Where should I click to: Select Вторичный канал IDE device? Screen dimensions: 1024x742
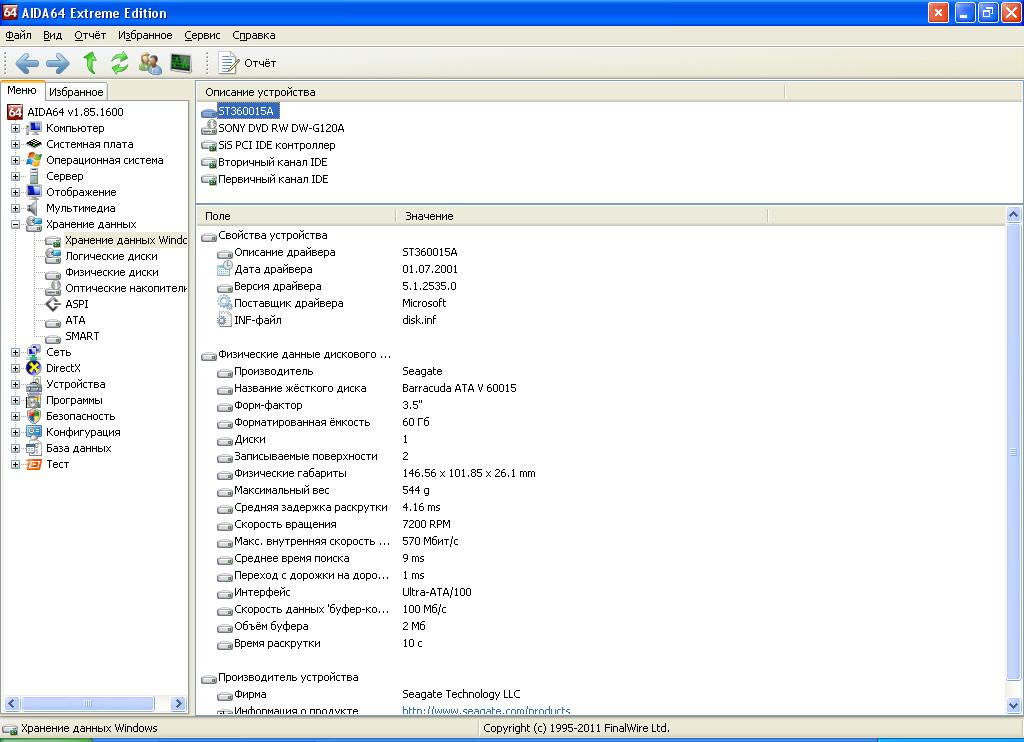(272, 162)
